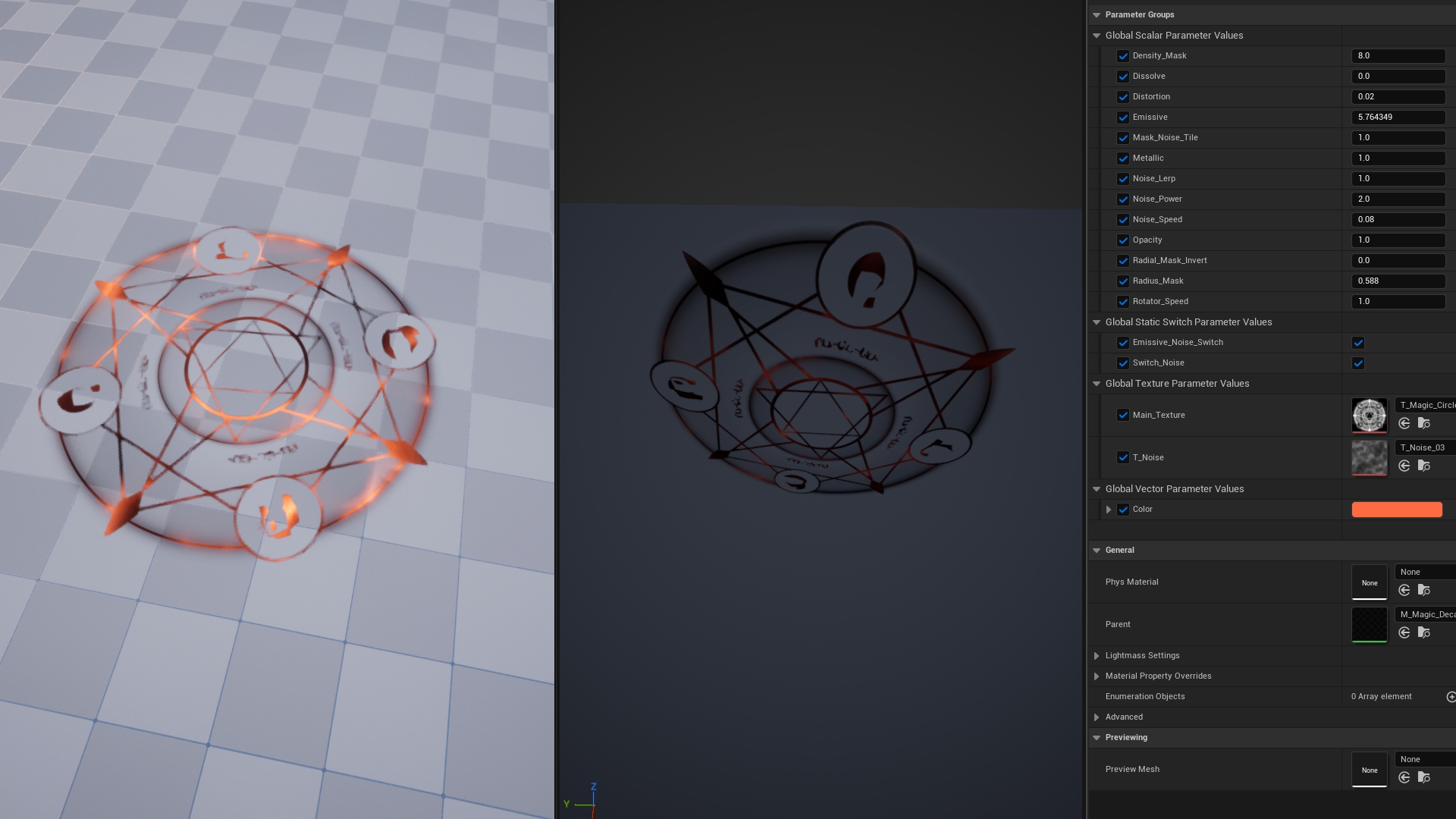Open the Preview Mesh None dropdown
Image resolution: width=1456 pixels, height=819 pixels.
(x=1425, y=760)
